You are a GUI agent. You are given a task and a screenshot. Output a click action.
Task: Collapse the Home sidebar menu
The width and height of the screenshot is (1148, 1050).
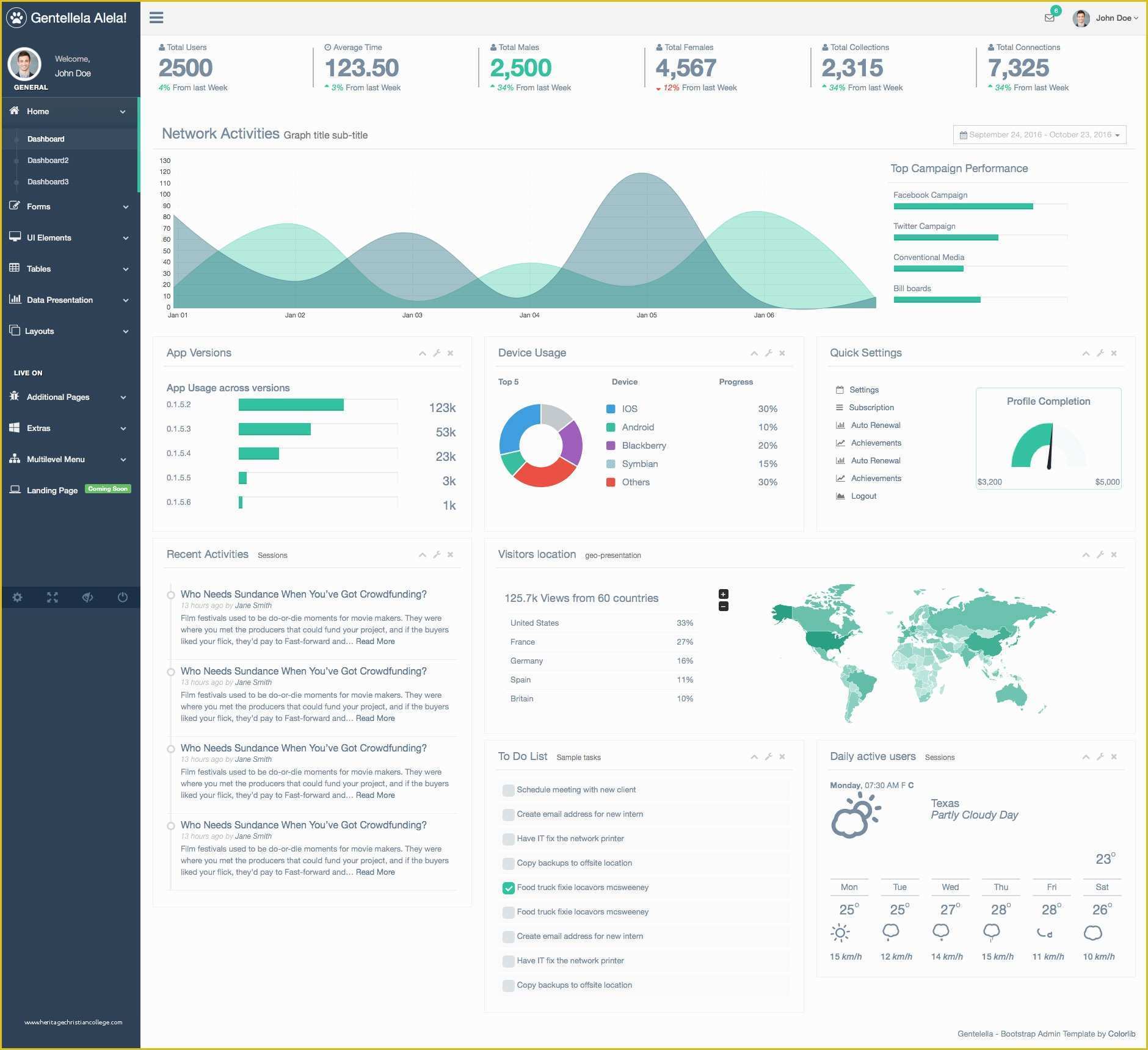(x=70, y=112)
